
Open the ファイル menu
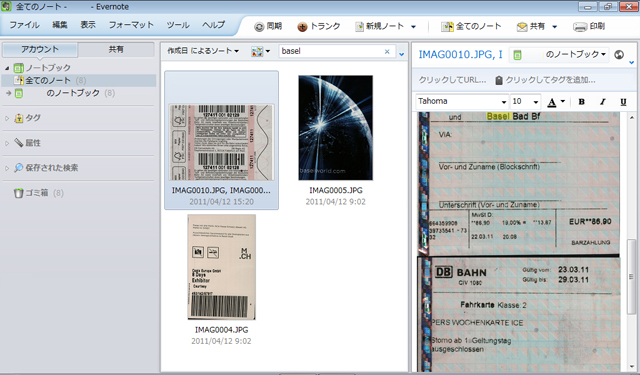(x=24, y=25)
